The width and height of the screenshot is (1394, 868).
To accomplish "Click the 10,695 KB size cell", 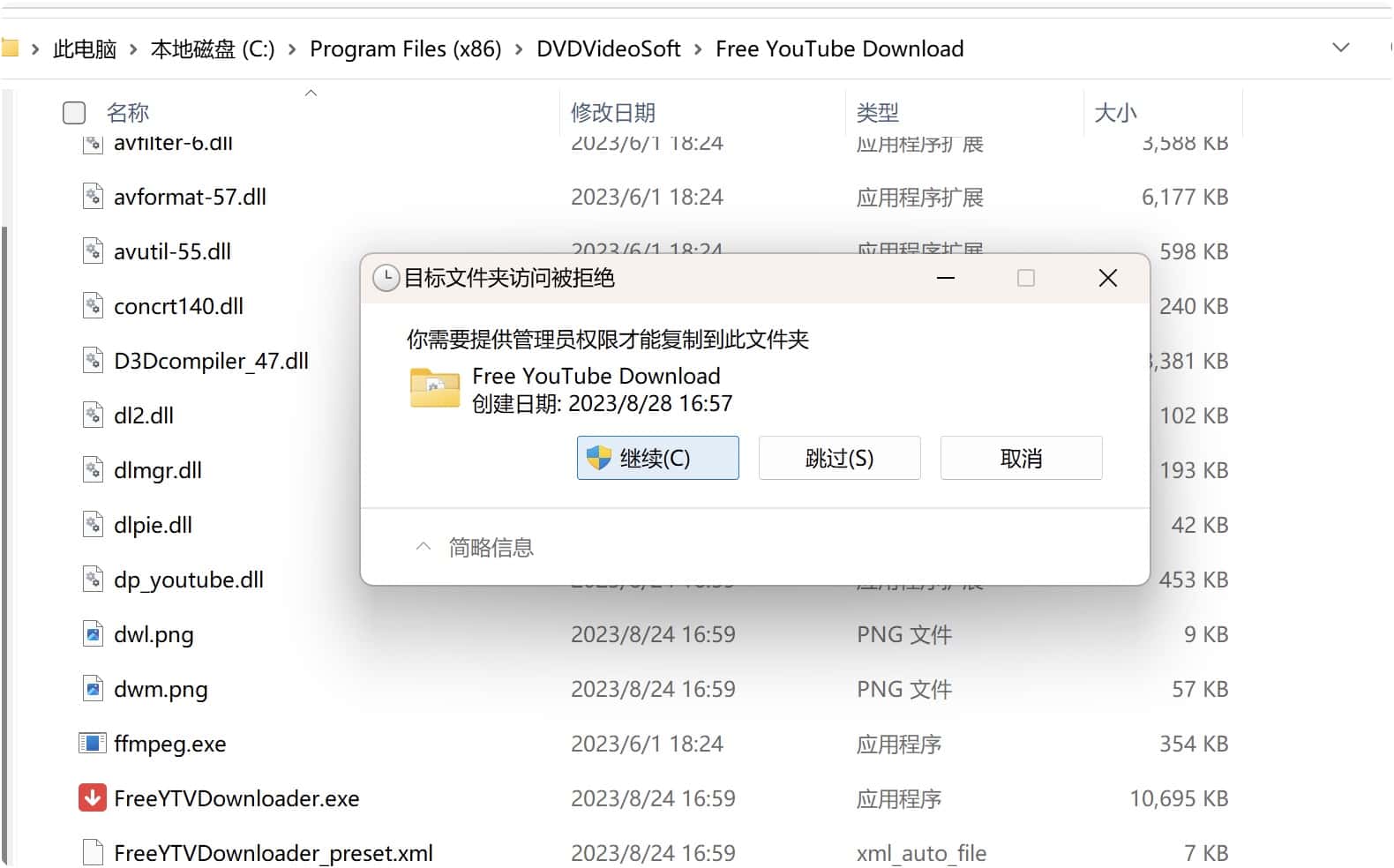I will (1179, 798).
